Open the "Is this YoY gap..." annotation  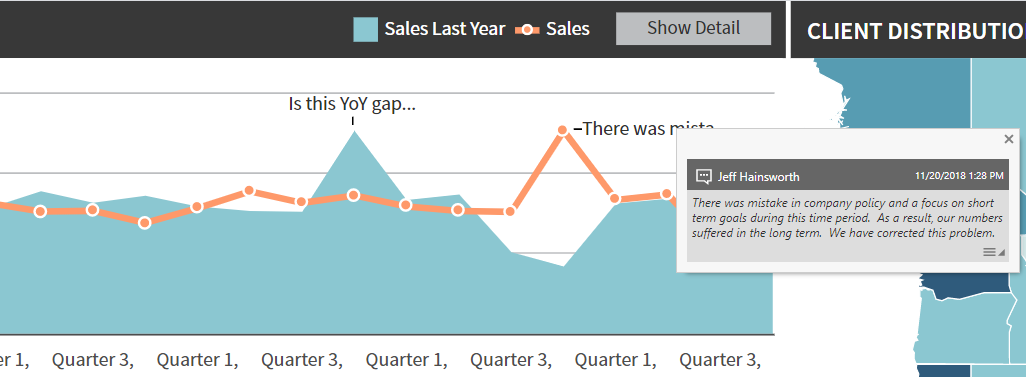coord(351,104)
